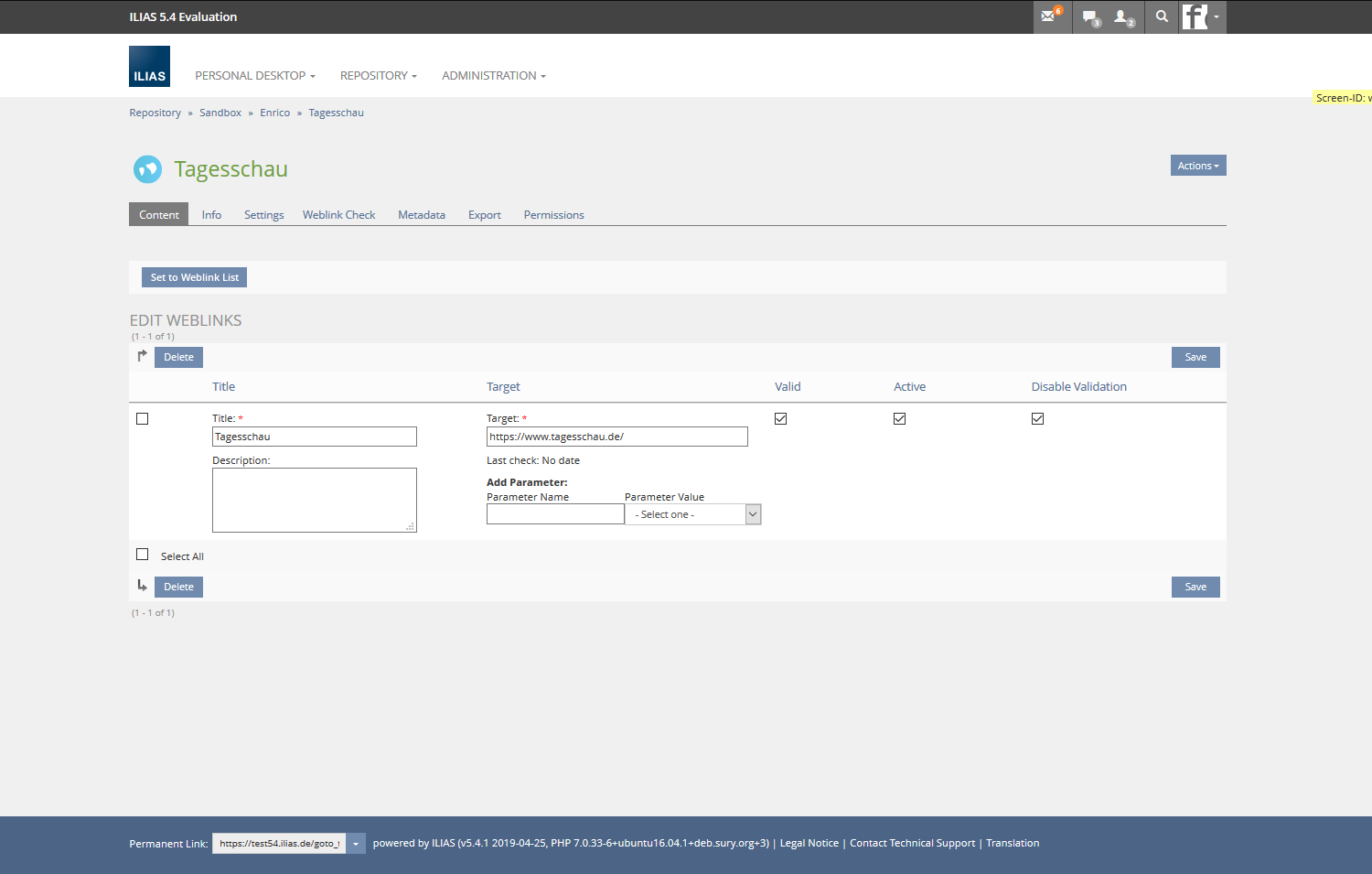The width and height of the screenshot is (1372, 874).
Task: Open the user avatar menu
Action: [1201, 16]
